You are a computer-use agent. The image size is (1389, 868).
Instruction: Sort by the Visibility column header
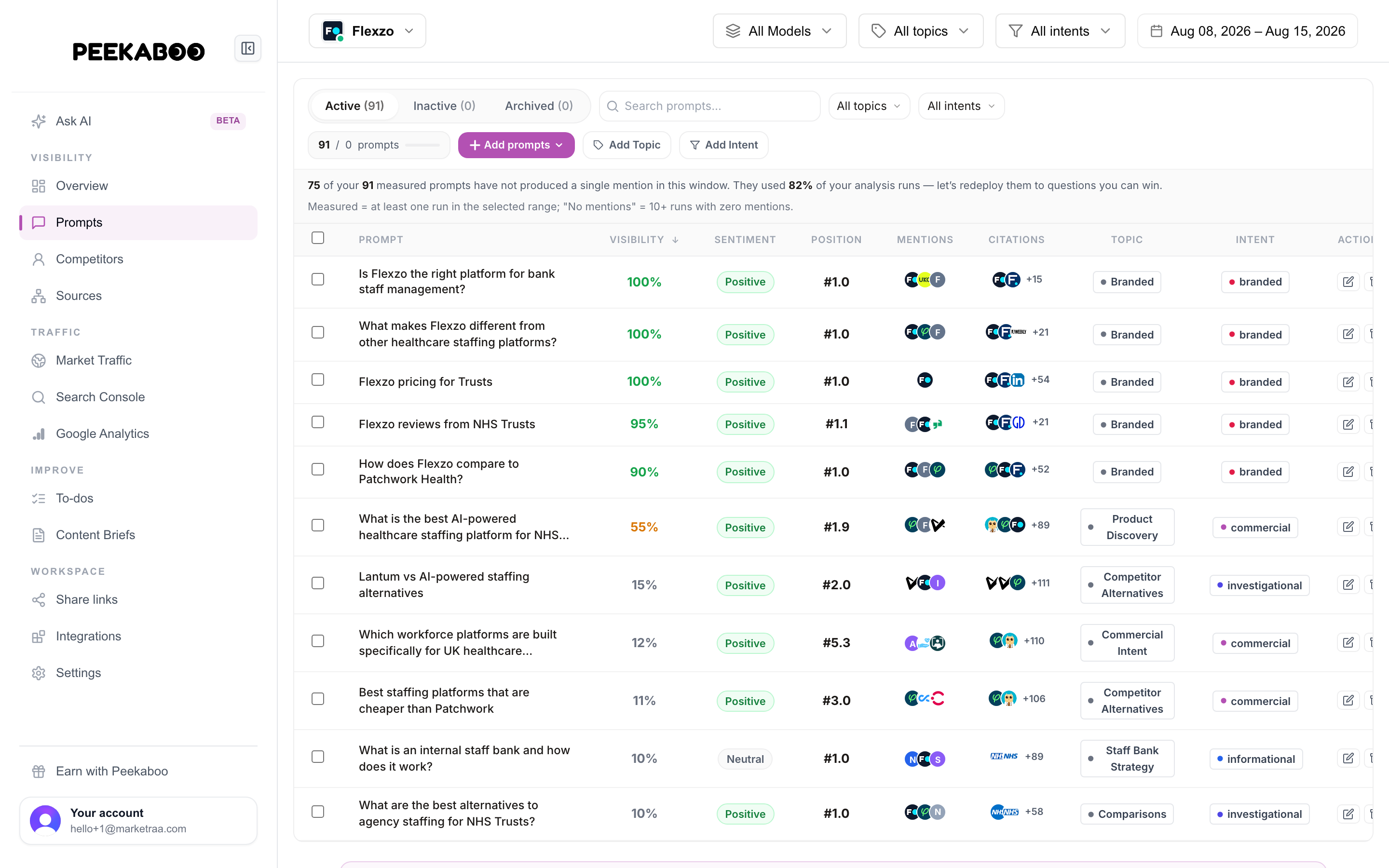click(644, 240)
